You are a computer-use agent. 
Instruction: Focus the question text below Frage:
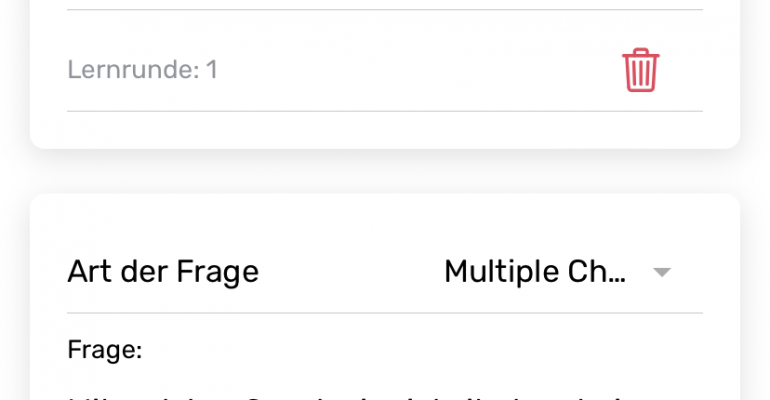point(344,396)
